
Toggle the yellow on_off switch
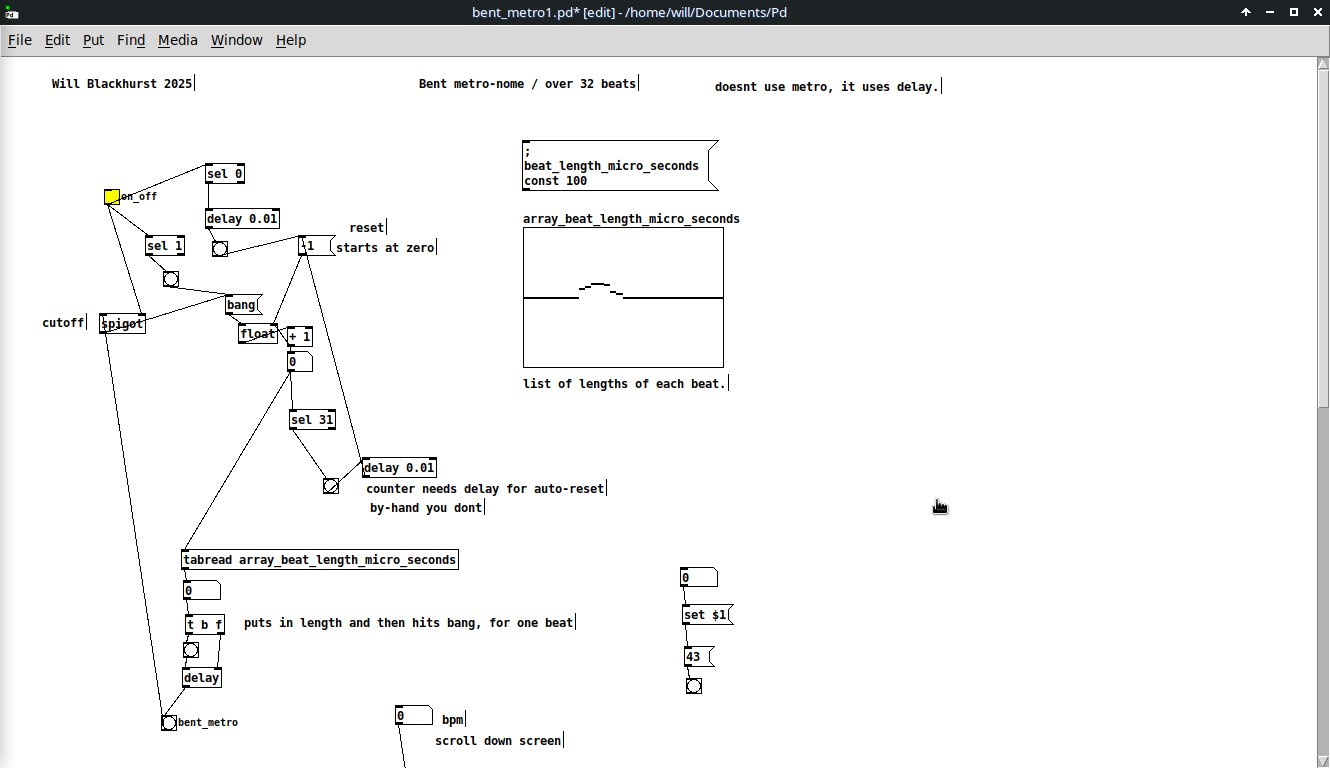click(x=112, y=197)
